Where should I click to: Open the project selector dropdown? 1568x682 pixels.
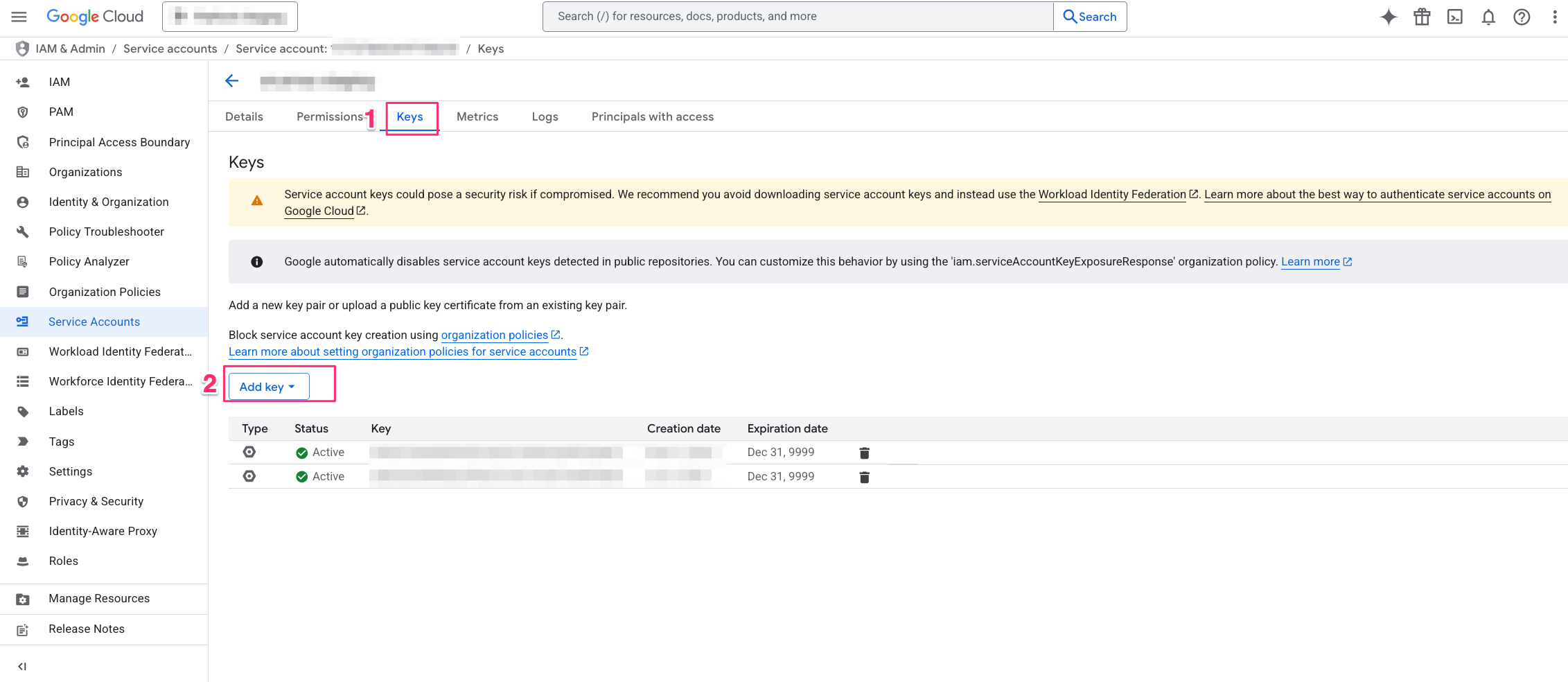coord(230,17)
